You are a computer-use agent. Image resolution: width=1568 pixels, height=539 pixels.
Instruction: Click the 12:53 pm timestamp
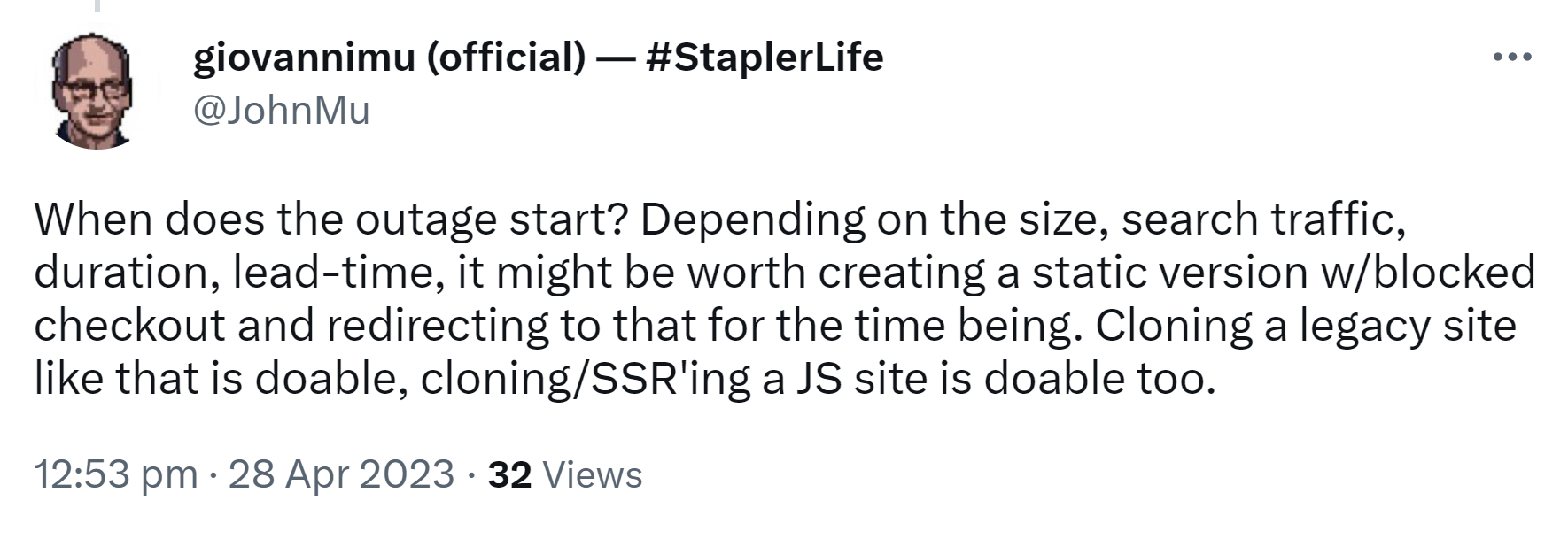115,475
